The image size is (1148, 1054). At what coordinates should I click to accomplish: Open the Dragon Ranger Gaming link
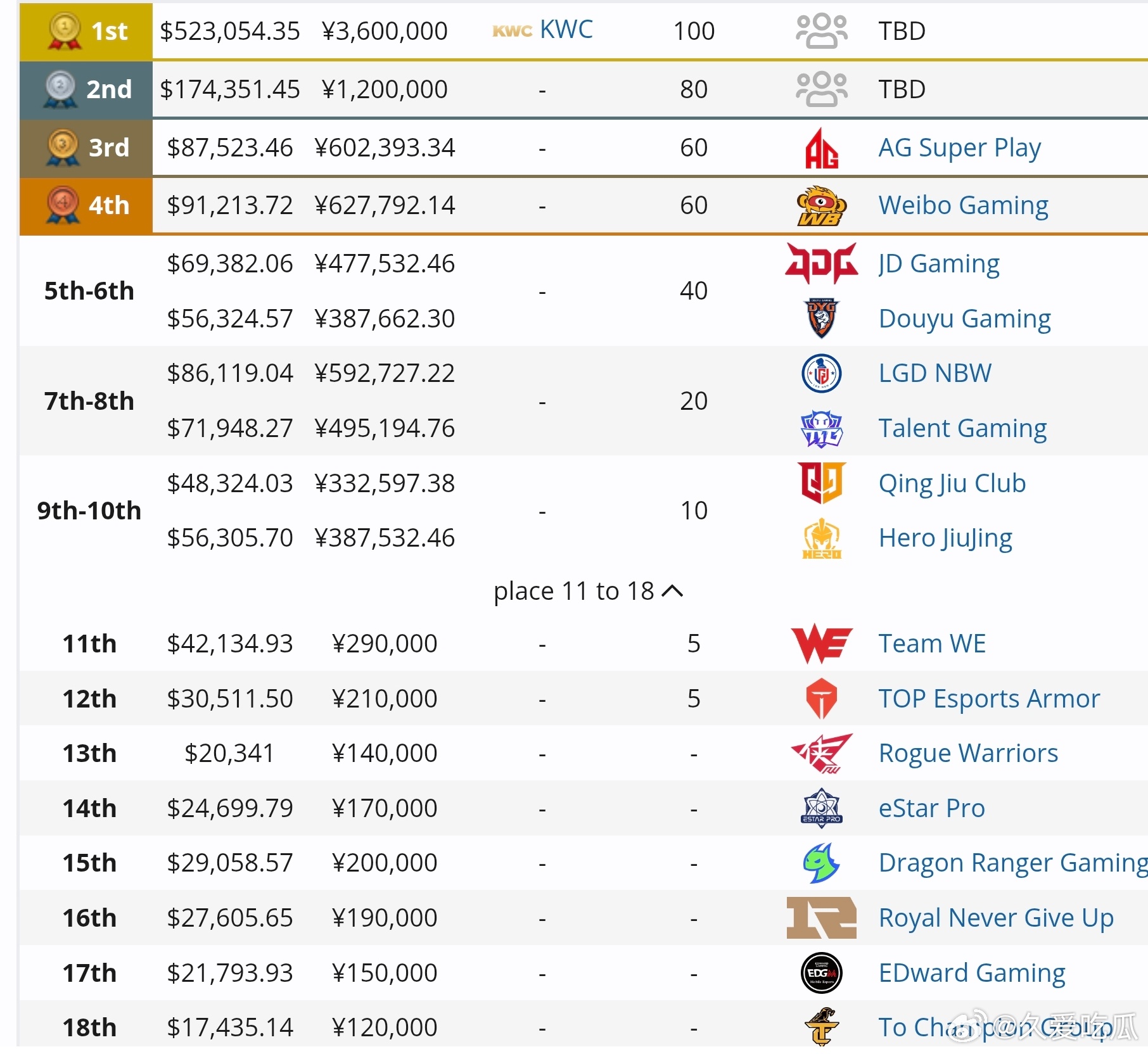1012,863
